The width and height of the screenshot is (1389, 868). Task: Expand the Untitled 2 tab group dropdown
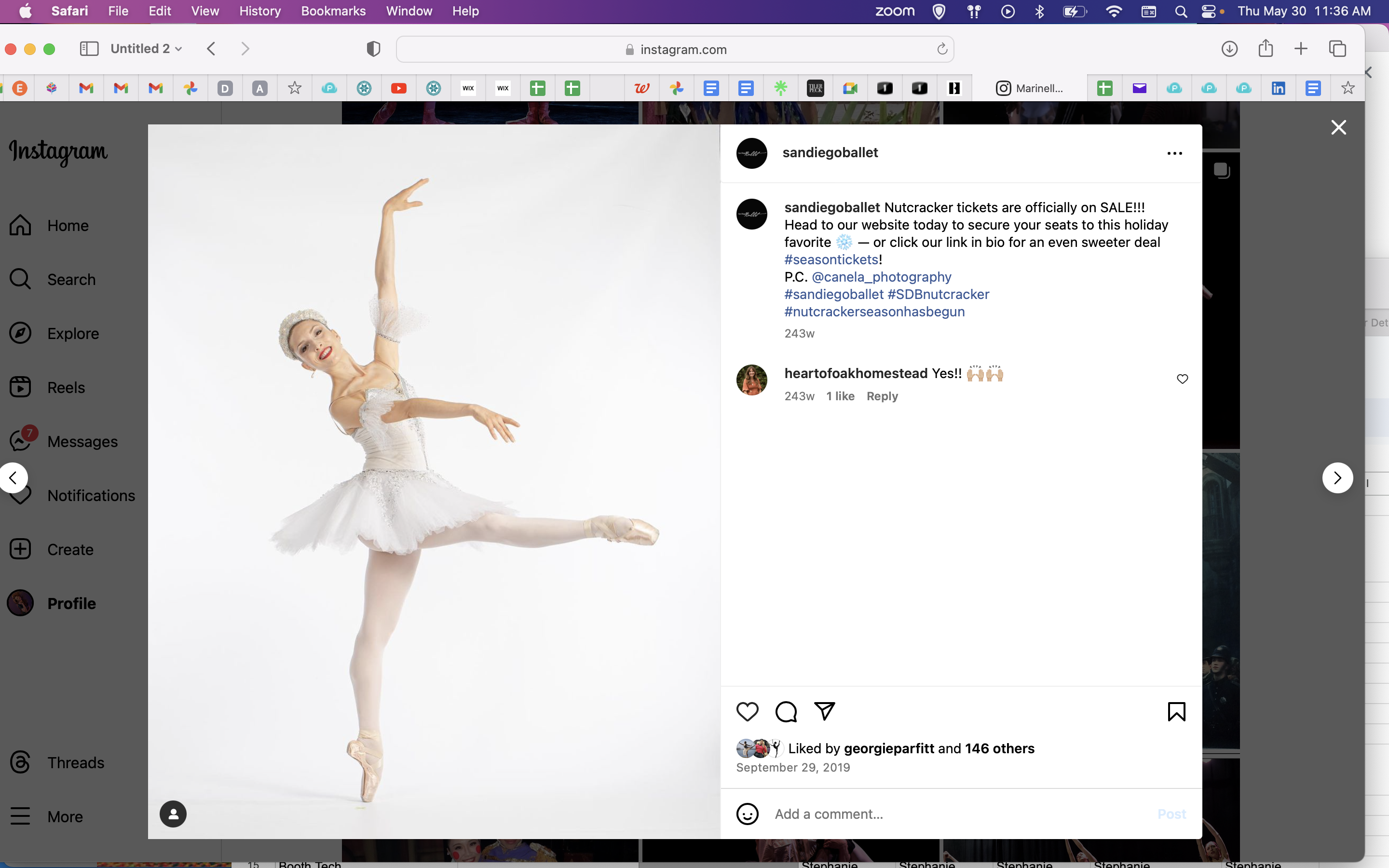point(146,49)
